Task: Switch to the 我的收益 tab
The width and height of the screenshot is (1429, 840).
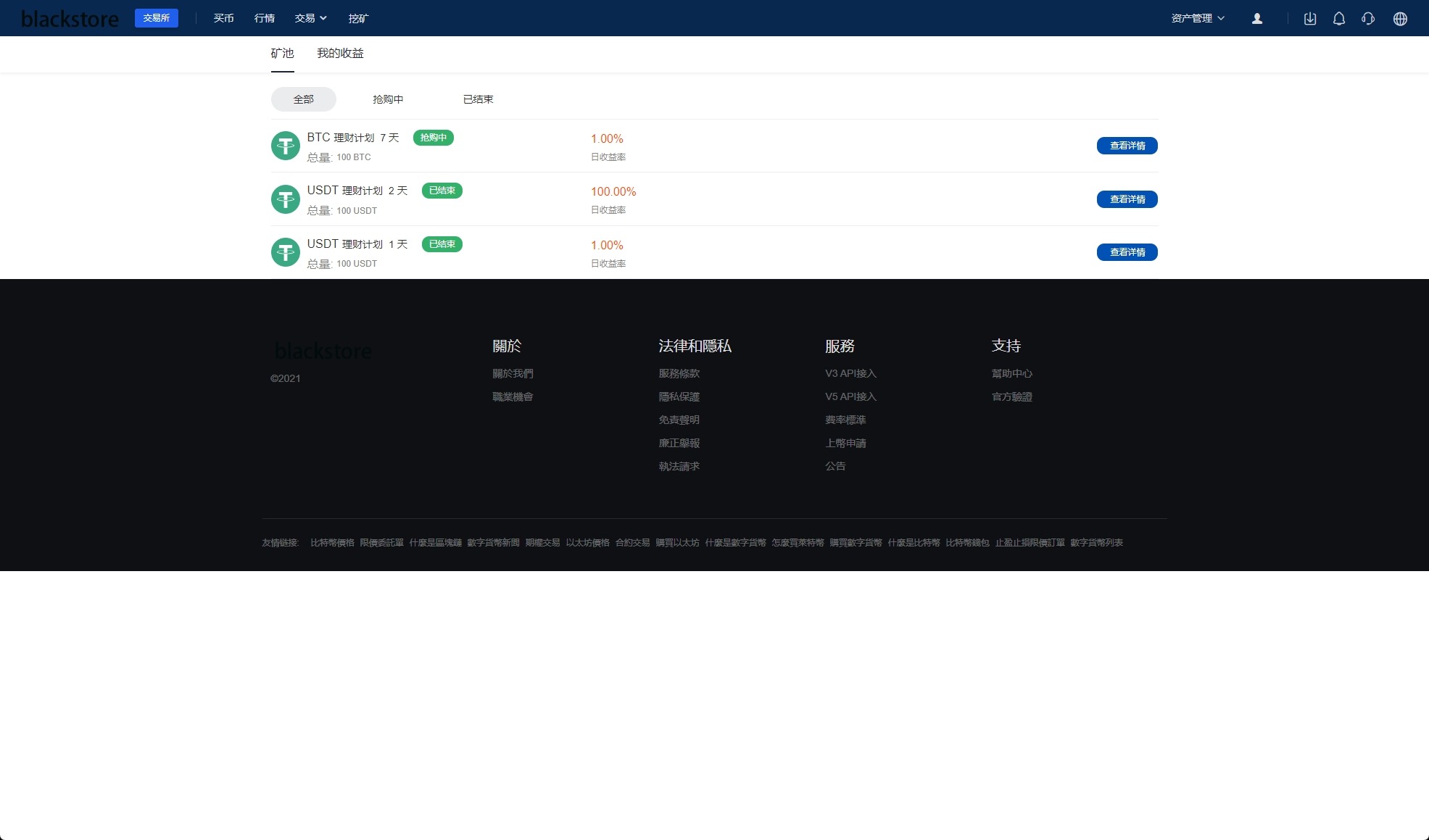Action: click(x=341, y=54)
